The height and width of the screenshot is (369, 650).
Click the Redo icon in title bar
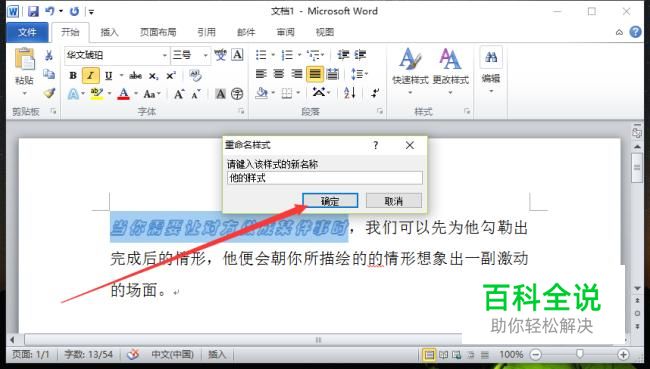(75, 11)
